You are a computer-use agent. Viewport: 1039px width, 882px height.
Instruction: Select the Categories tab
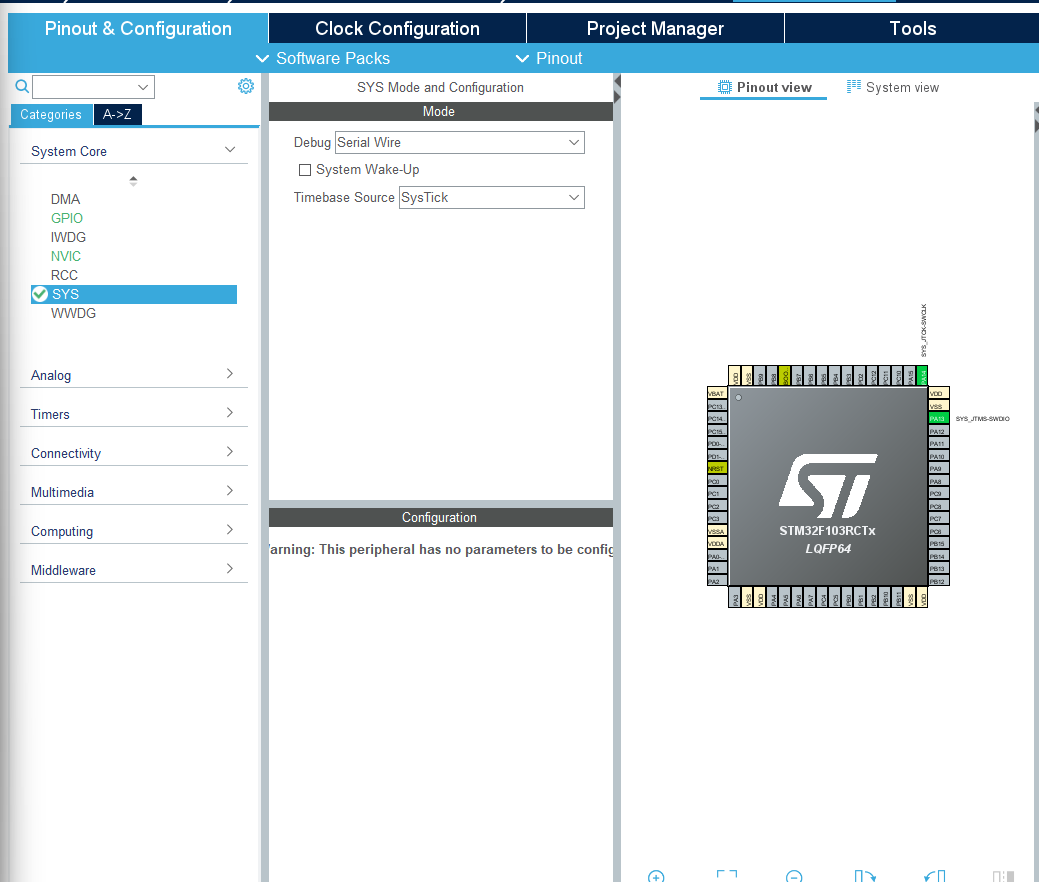point(51,115)
